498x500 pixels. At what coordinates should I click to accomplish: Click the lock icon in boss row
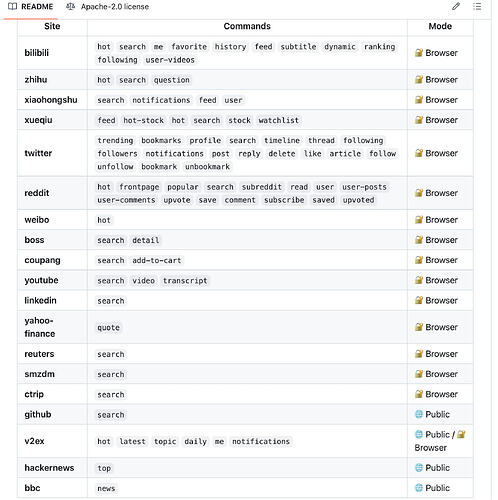coord(419,240)
